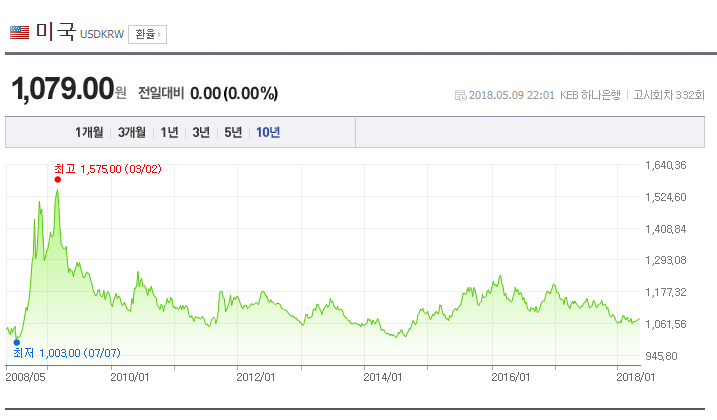Viewport: 717px width, 420px height.
Task: Click the 2018.05.09 22:01 timestamp
Action: (512, 95)
